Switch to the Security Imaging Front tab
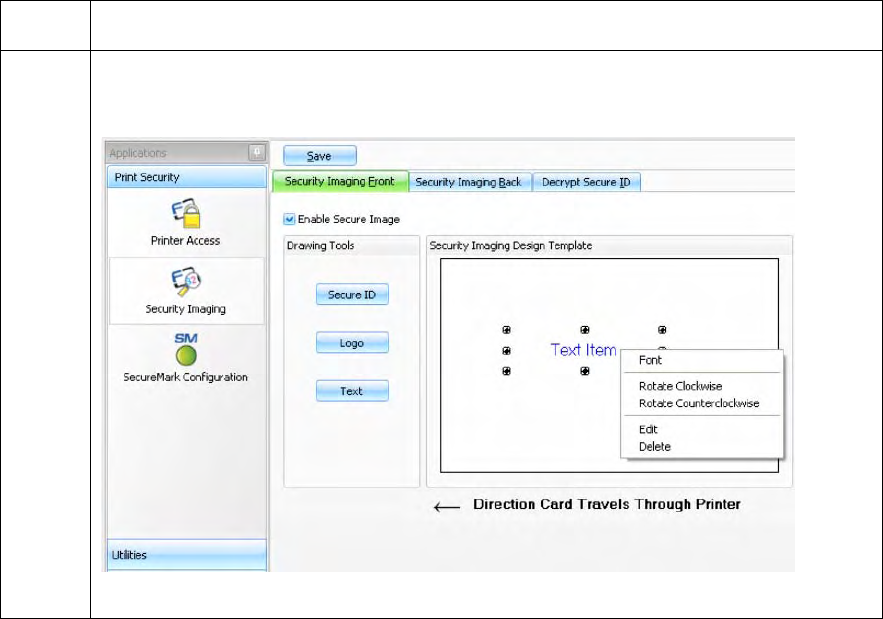The width and height of the screenshot is (883, 619). tap(340, 181)
